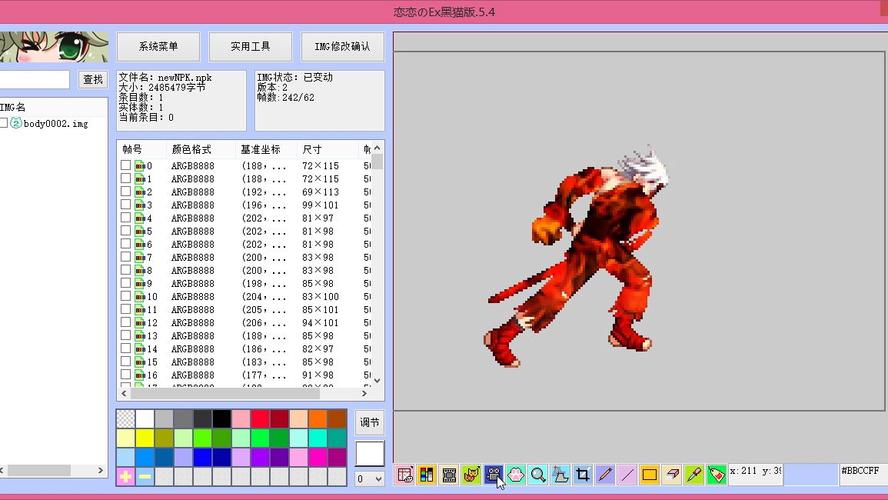Screen dimensions: 888x500
Task: Check the checkbox for frame 3
Action: [x=125, y=204]
